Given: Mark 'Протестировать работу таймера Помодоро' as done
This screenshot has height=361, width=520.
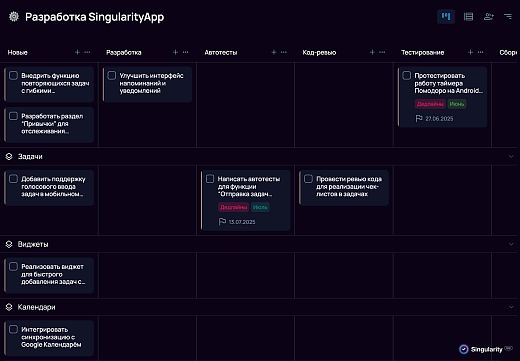Looking at the screenshot, I should [406, 75].
